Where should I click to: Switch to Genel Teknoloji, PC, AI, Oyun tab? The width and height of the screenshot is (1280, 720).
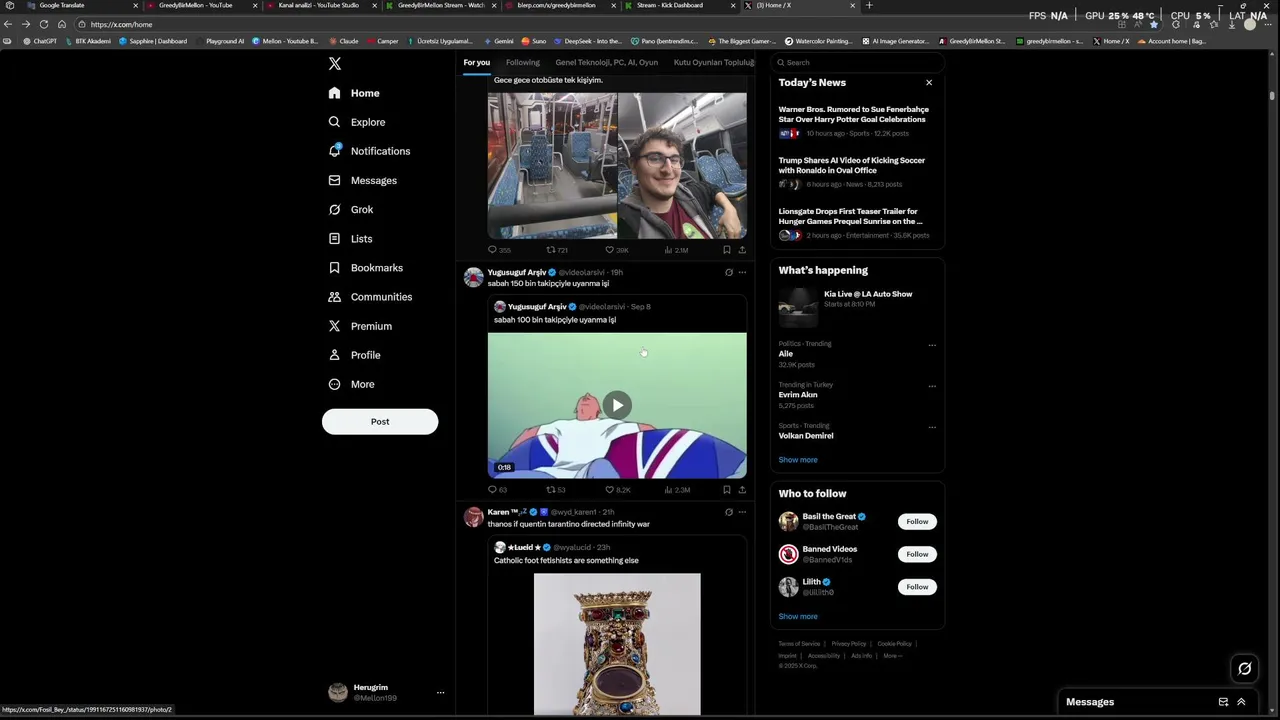pos(606,62)
